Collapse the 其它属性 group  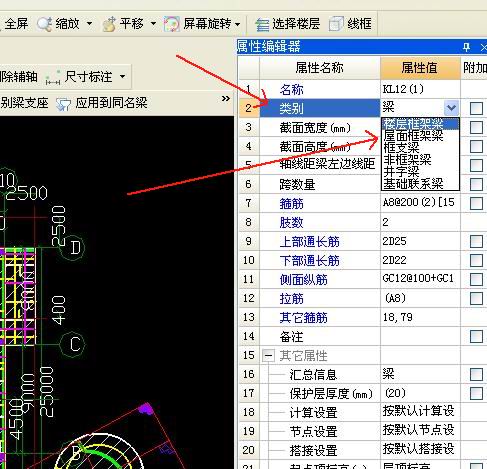(268, 355)
